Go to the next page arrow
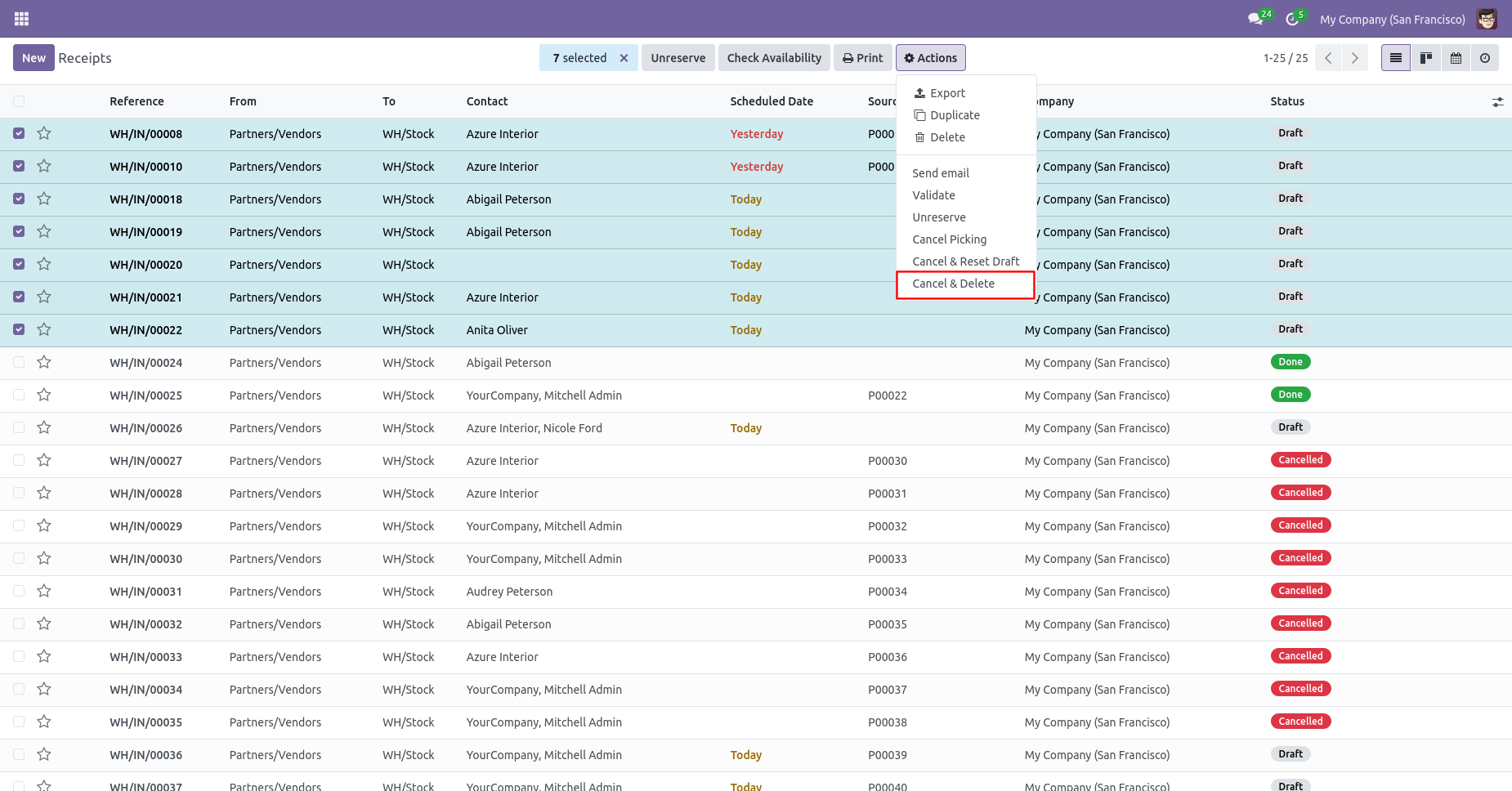Viewport: 1512px width, 791px height. tap(1355, 58)
